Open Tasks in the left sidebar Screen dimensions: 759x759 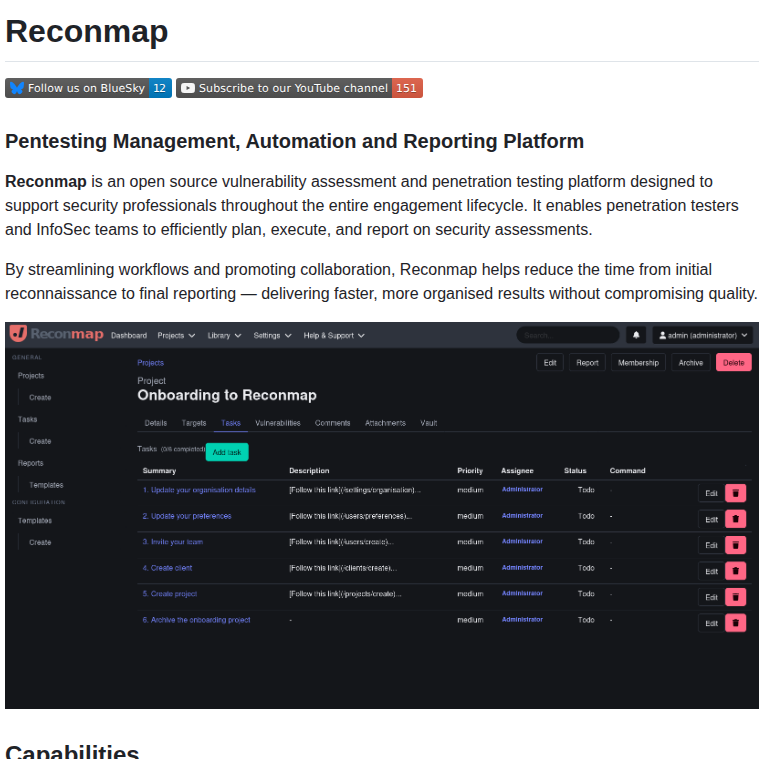[x=28, y=419]
